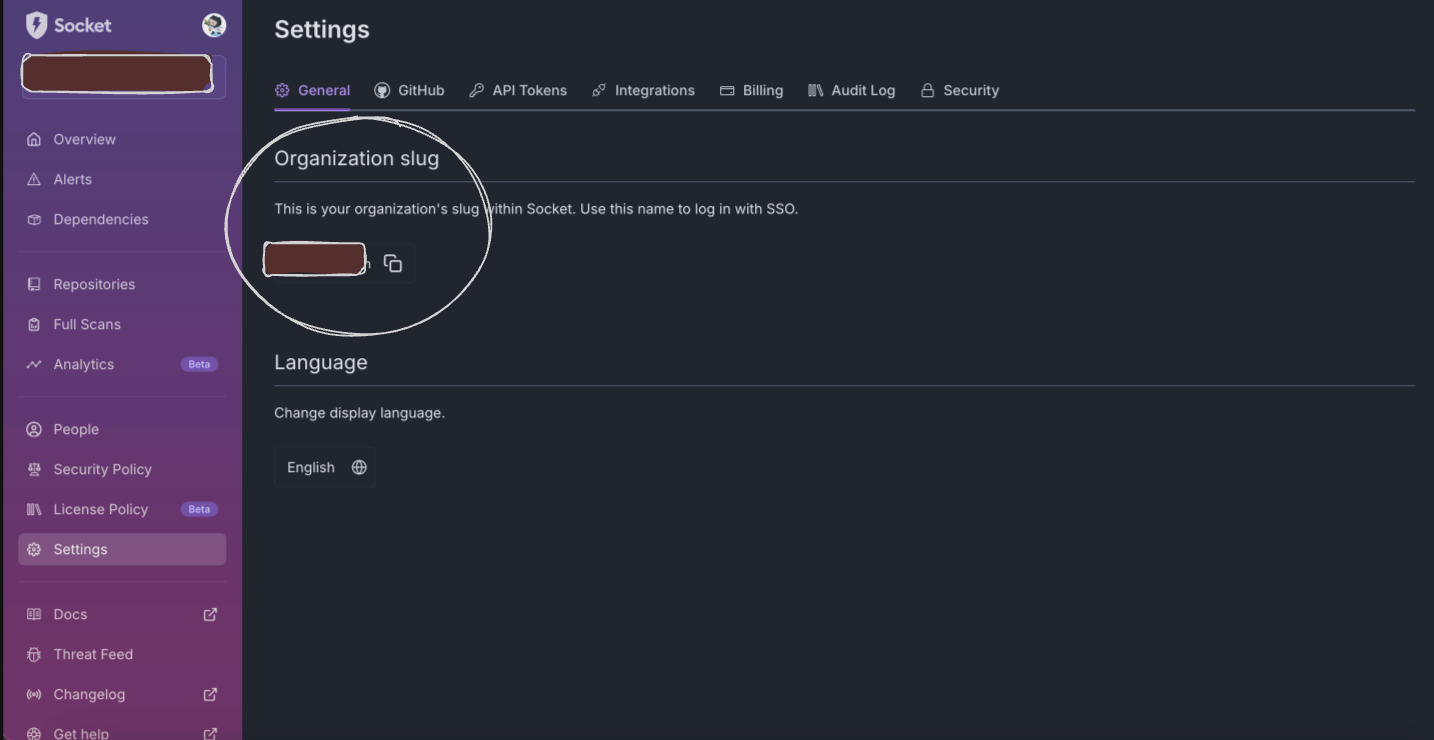This screenshot has width=1434, height=740.
Task: Click the Socket shield logo
Action: pyautogui.click(x=36, y=25)
